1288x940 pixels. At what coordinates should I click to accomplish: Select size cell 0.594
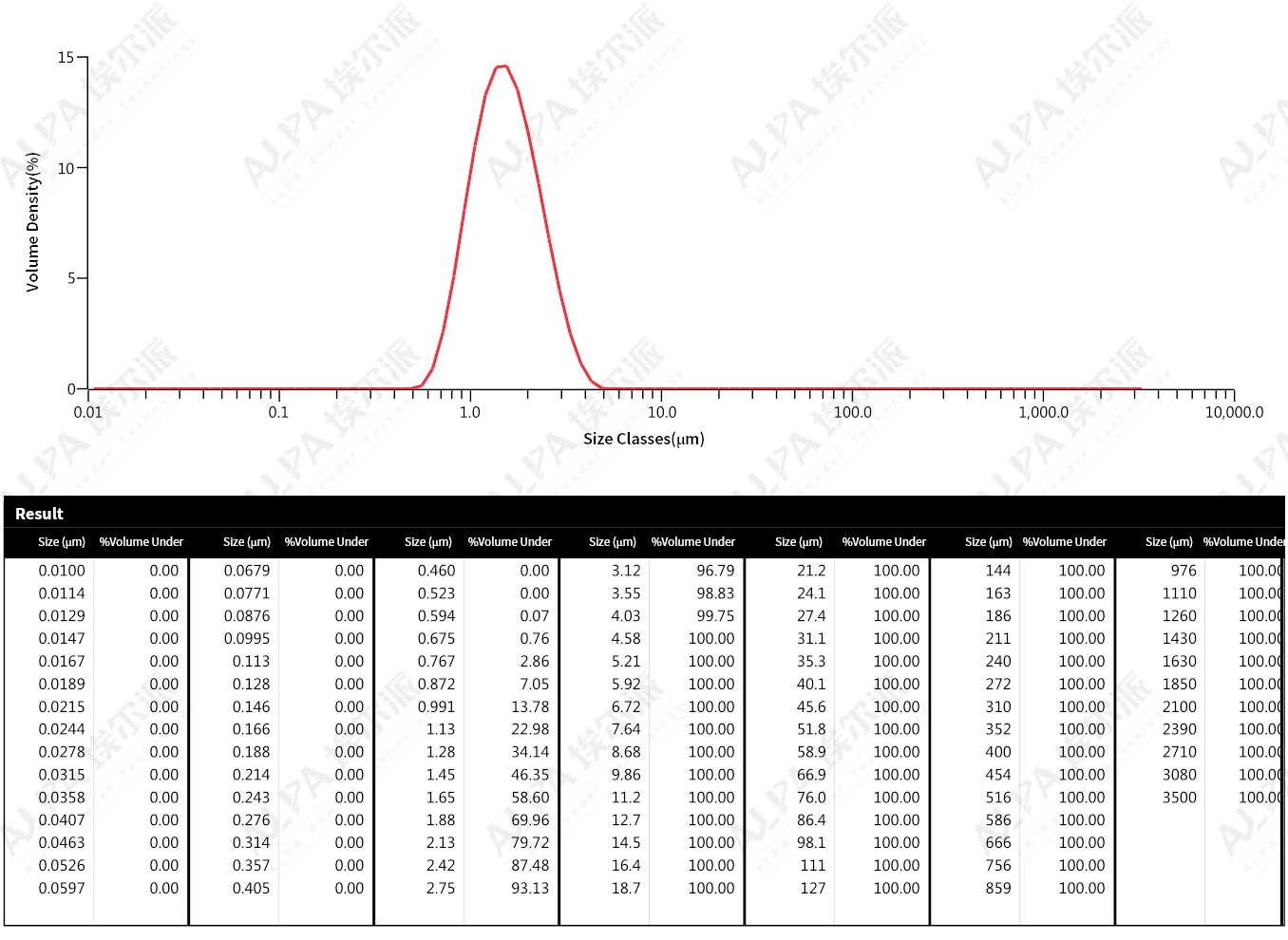click(x=437, y=616)
